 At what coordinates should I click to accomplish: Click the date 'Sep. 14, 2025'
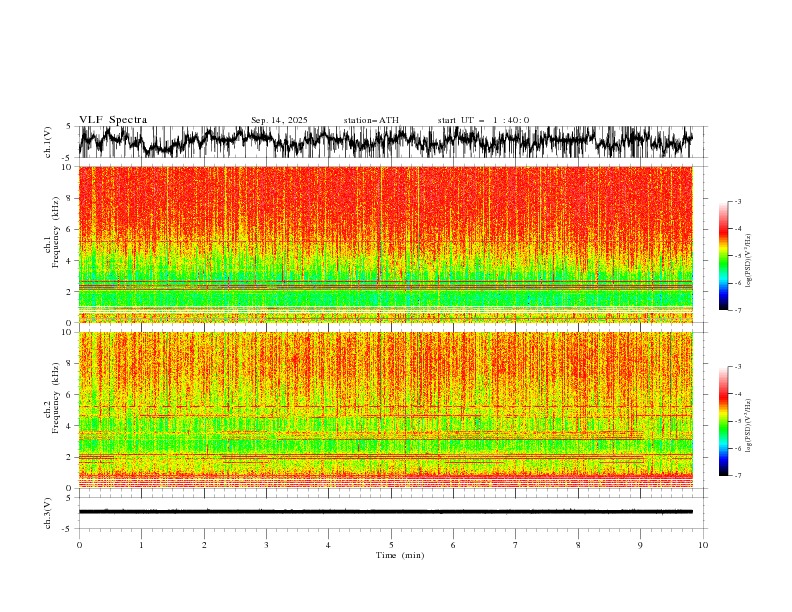tap(279, 120)
